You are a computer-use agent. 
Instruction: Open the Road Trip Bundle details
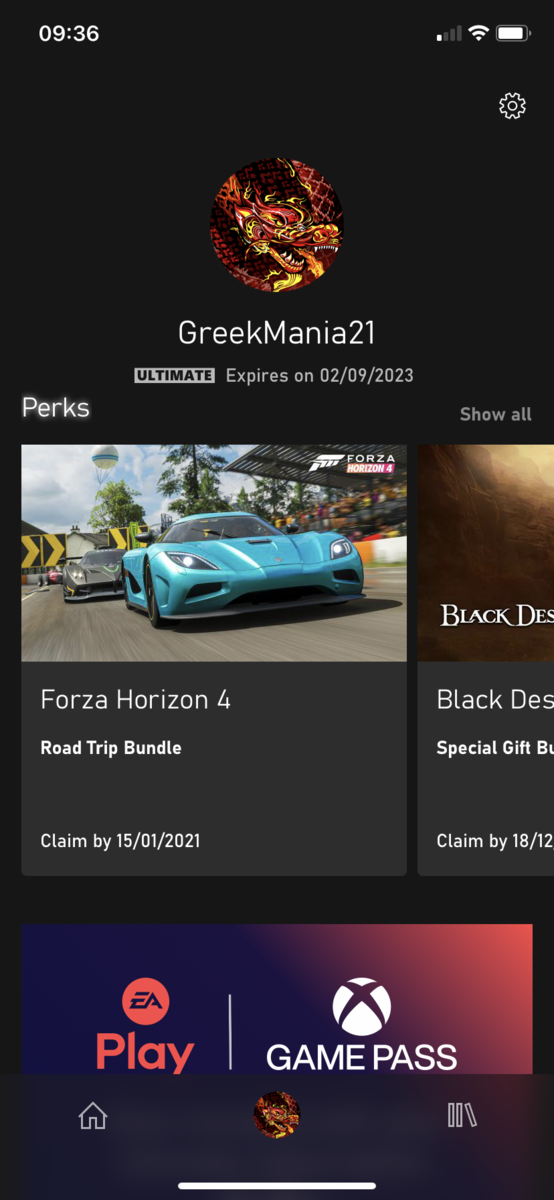111,748
